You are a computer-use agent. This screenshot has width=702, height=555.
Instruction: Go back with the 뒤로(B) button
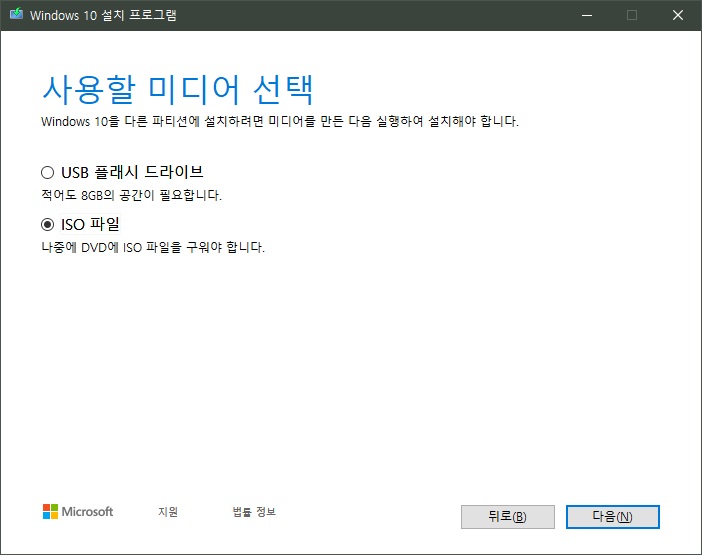click(x=508, y=517)
